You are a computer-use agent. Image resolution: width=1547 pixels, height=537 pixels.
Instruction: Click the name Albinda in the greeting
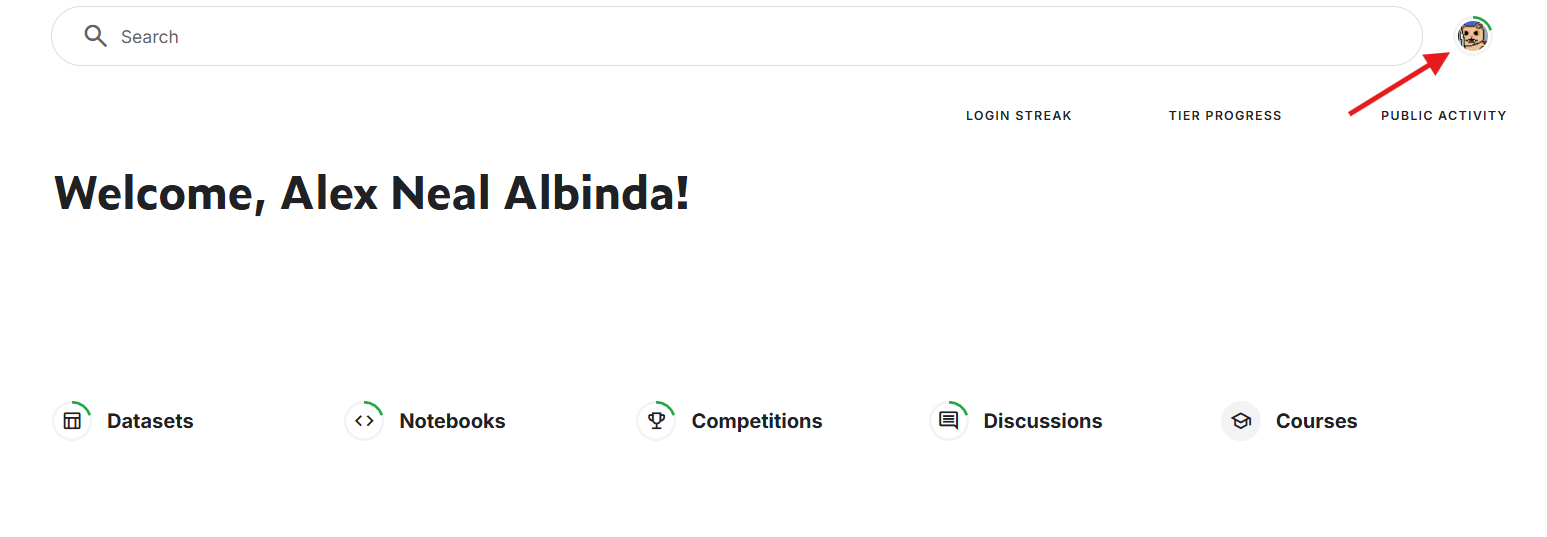[x=597, y=192]
